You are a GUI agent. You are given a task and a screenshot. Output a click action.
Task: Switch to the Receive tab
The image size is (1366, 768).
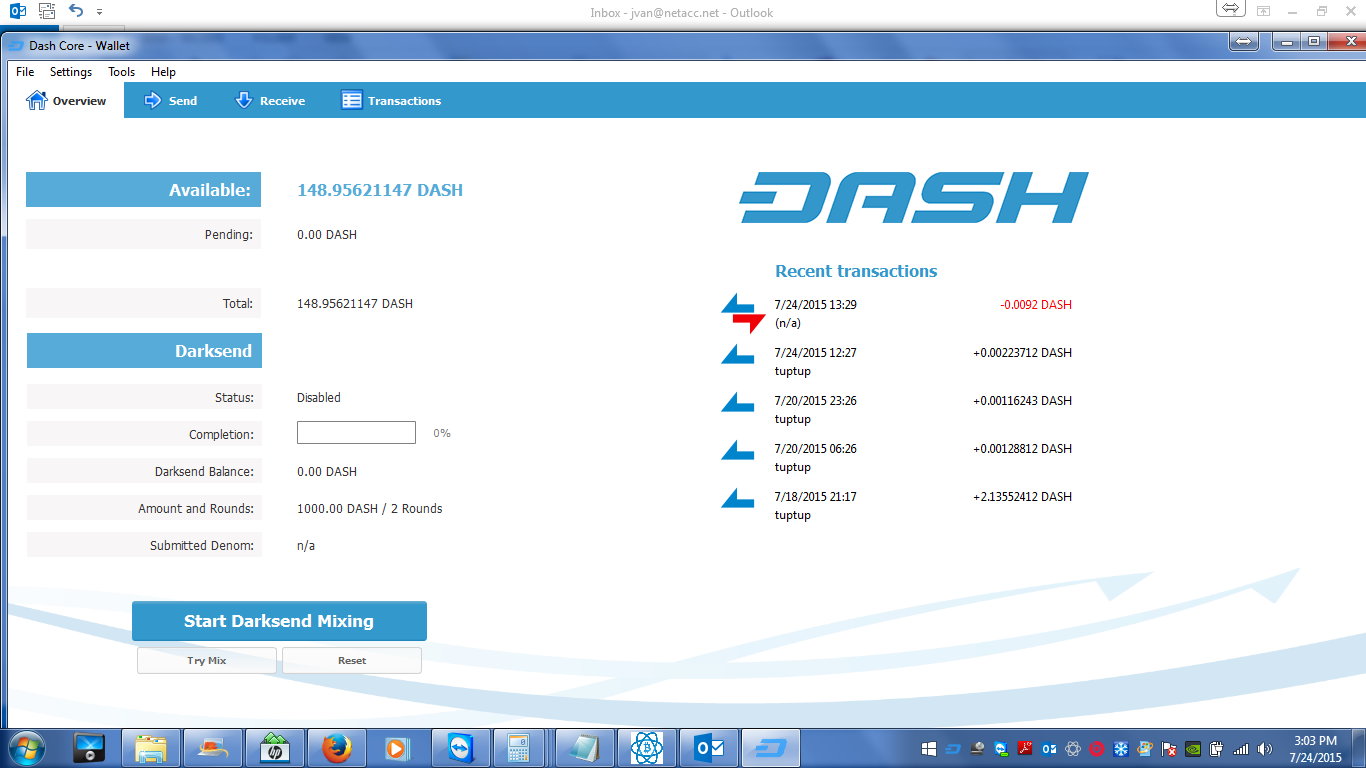click(x=270, y=101)
